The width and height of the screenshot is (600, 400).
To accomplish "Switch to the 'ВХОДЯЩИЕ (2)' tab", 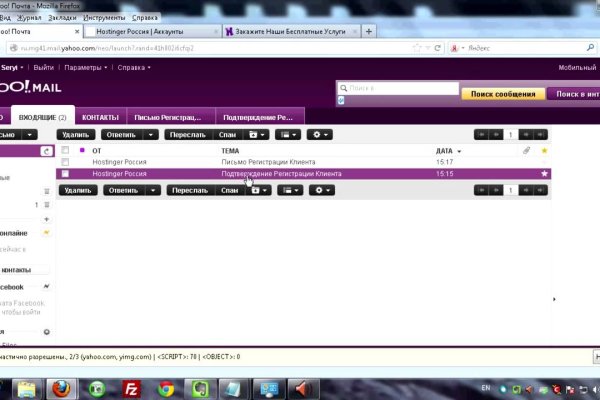I will (42, 118).
